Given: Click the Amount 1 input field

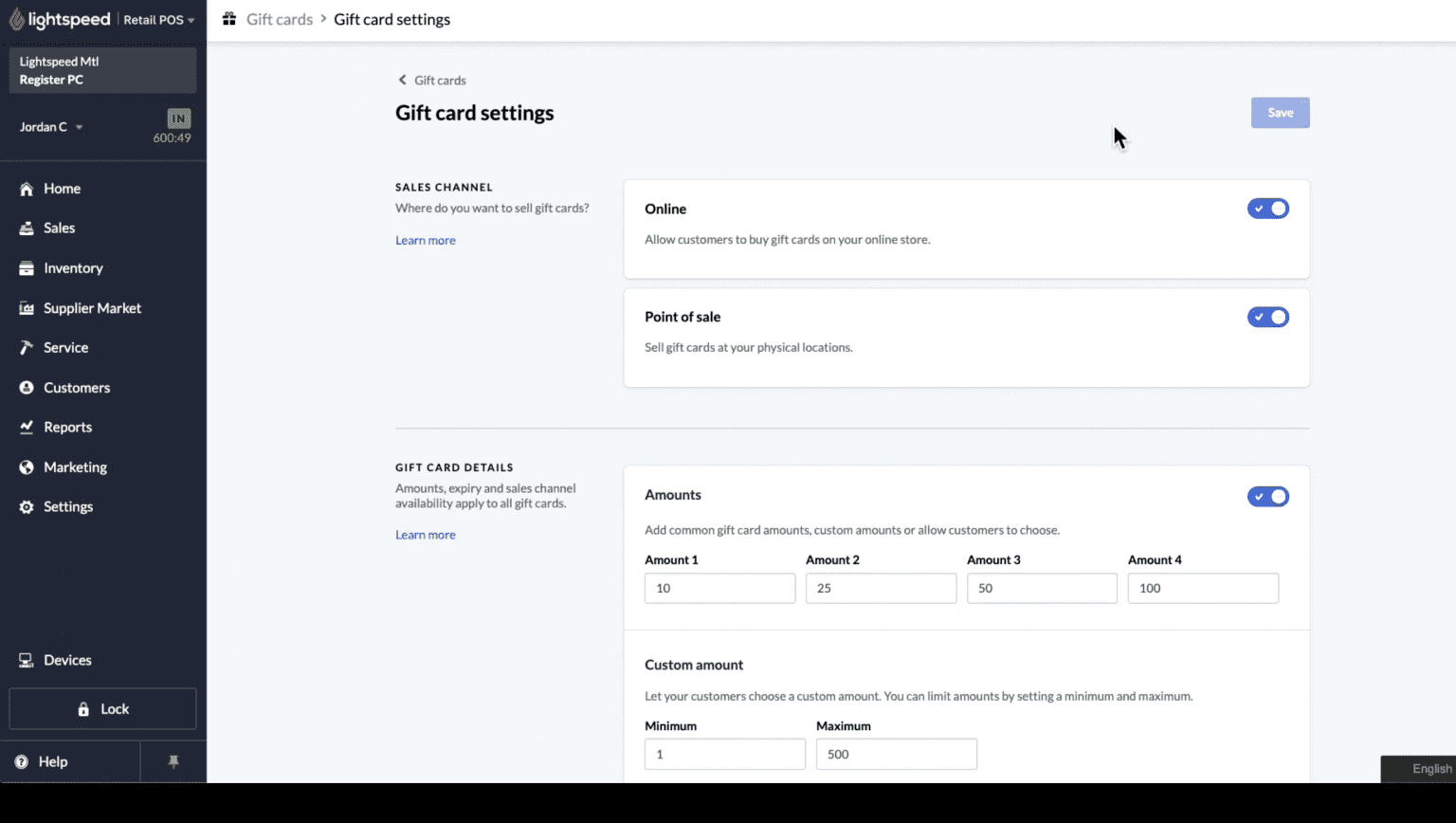Looking at the screenshot, I should tap(719, 588).
